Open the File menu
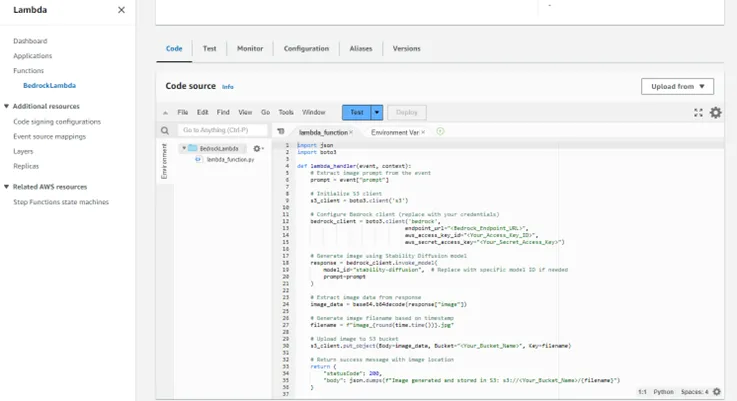The height and width of the screenshot is (401, 737). click(x=183, y=112)
